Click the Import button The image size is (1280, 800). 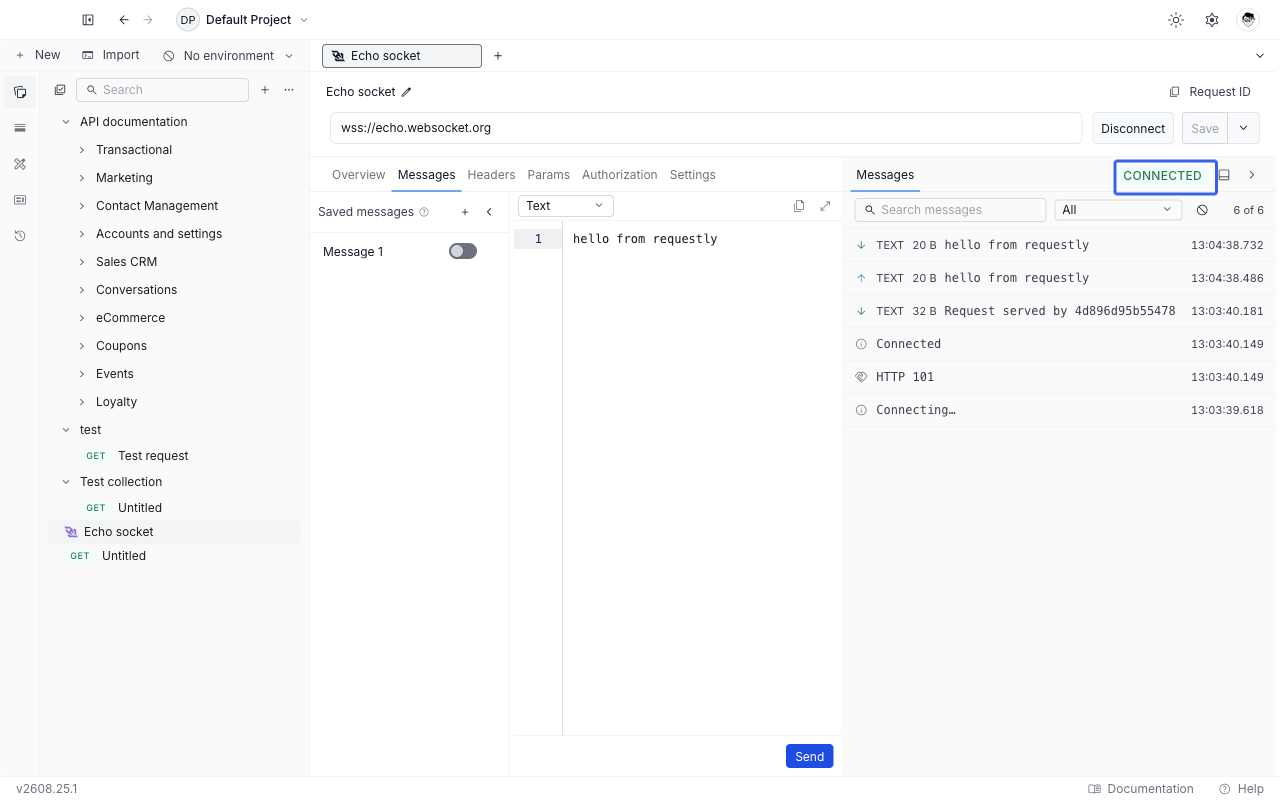(111, 56)
